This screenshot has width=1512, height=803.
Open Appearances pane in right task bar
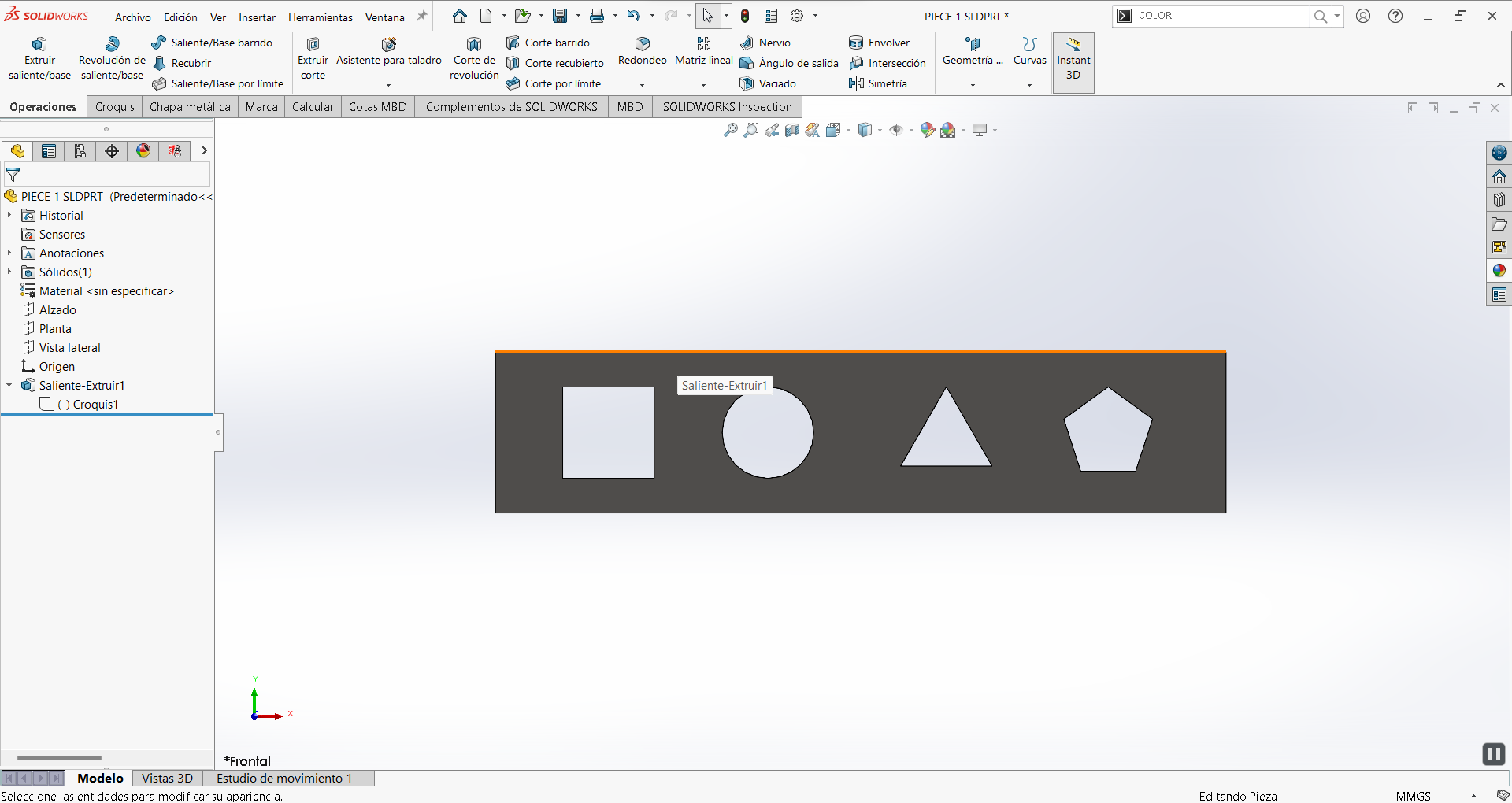tap(1499, 271)
